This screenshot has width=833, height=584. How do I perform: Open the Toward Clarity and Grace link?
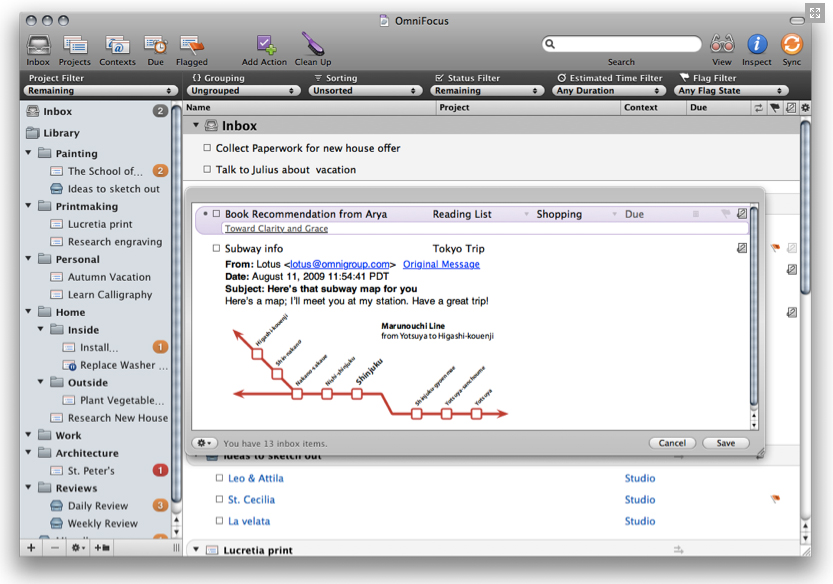(276, 228)
